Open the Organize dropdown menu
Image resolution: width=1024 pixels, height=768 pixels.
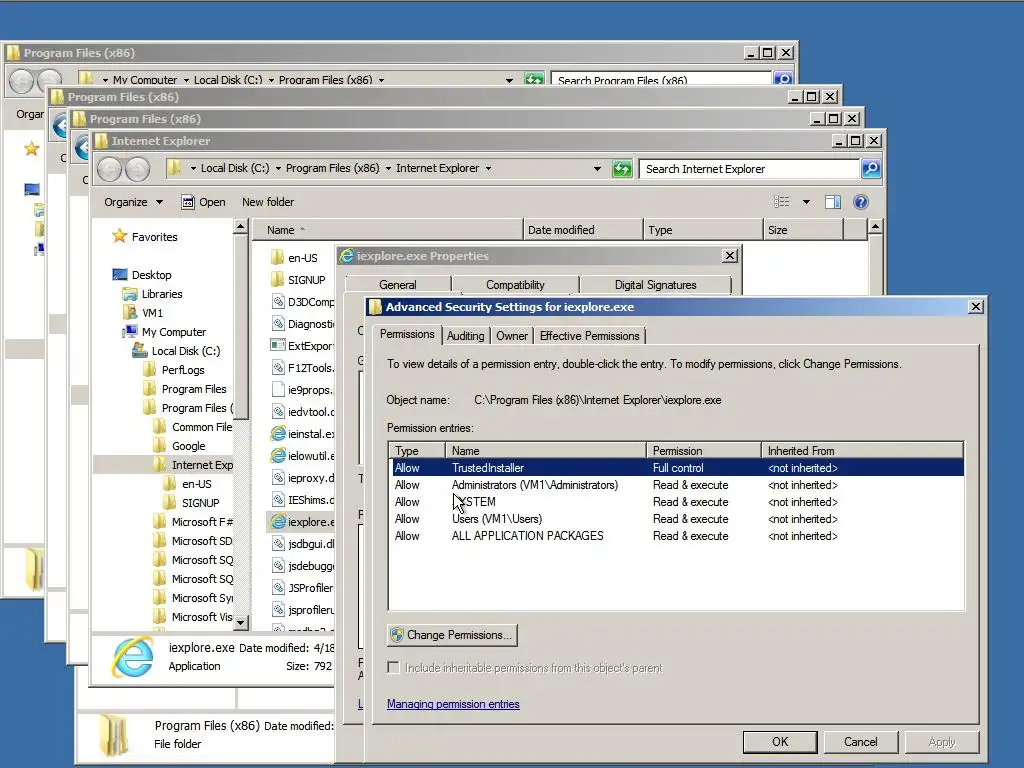point(133,202)
